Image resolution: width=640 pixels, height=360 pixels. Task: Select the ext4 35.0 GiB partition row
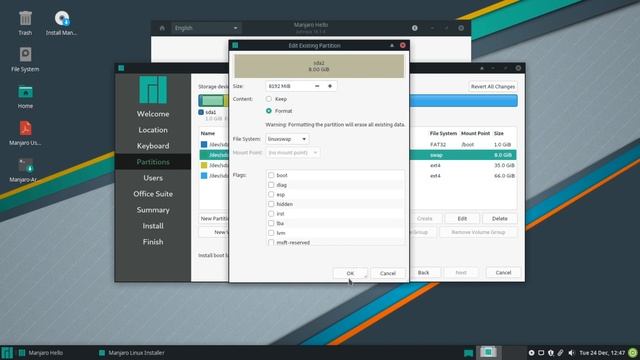click(x=463, y=165)
